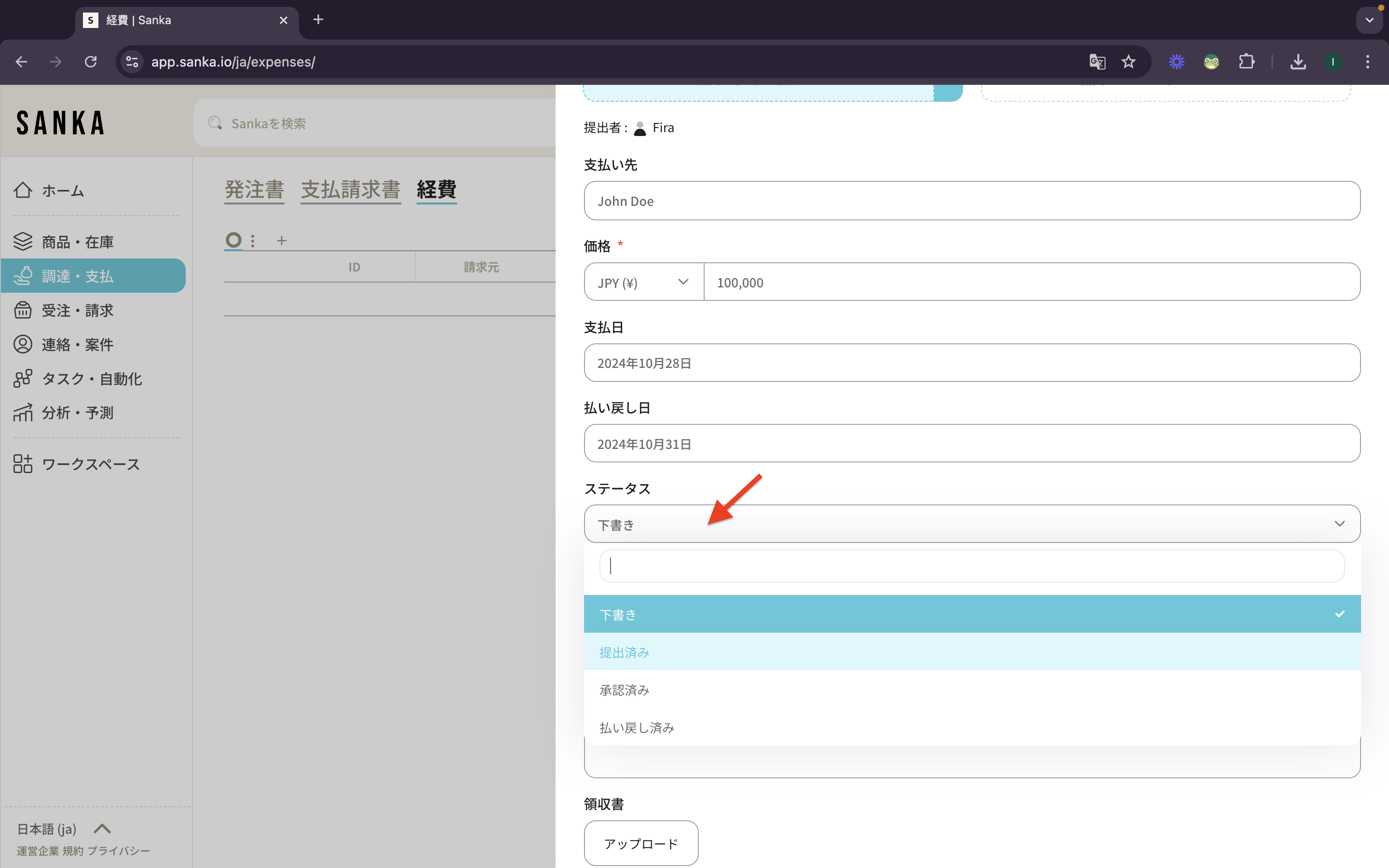
Task: Click 受注・請求 basket icon in sidebar
Action: [x=23, y=310]
